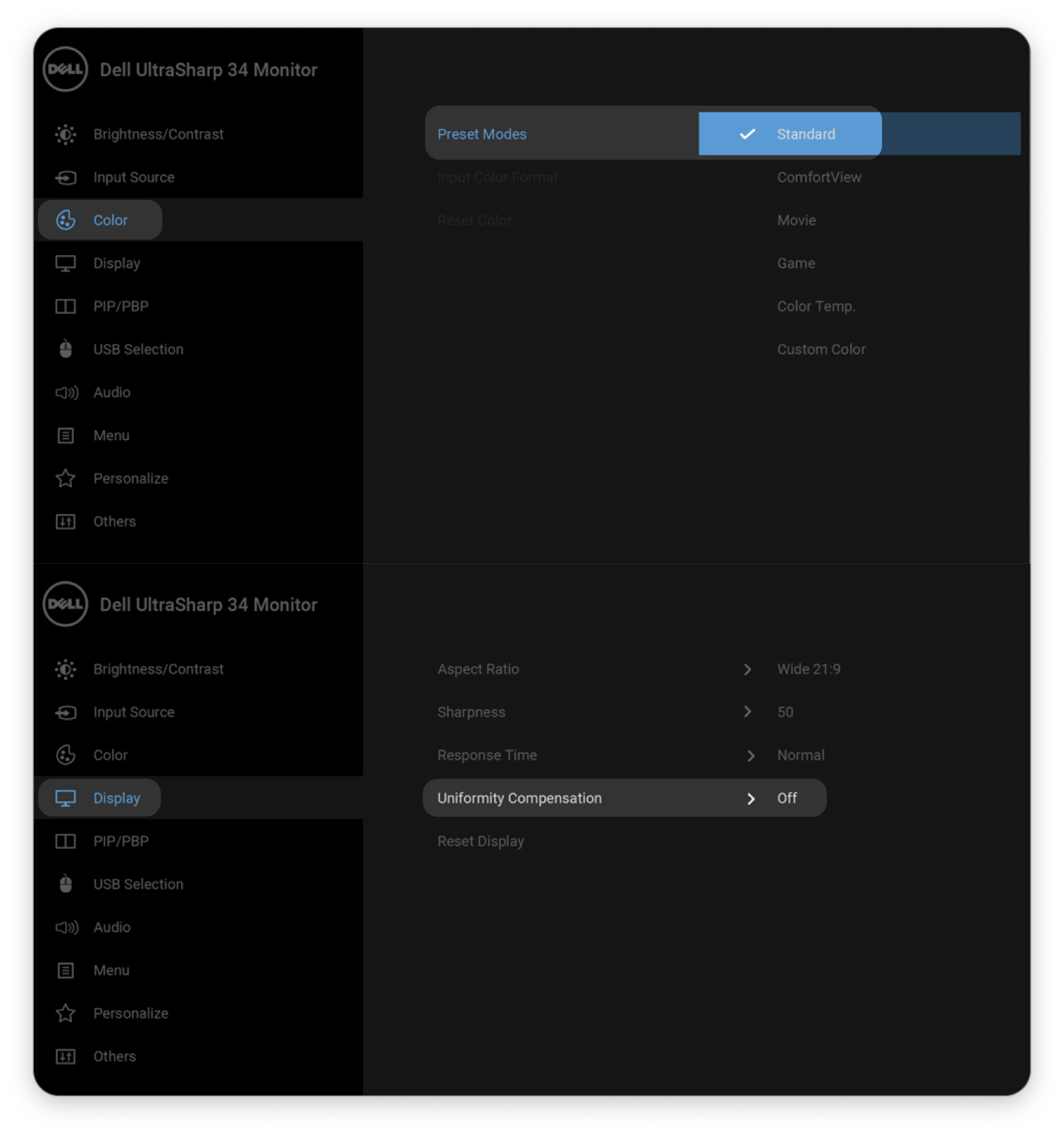Click Brightness/Contrast sun icon in upper menu
Viewport: 1064px width, 1135px height.
65,134
